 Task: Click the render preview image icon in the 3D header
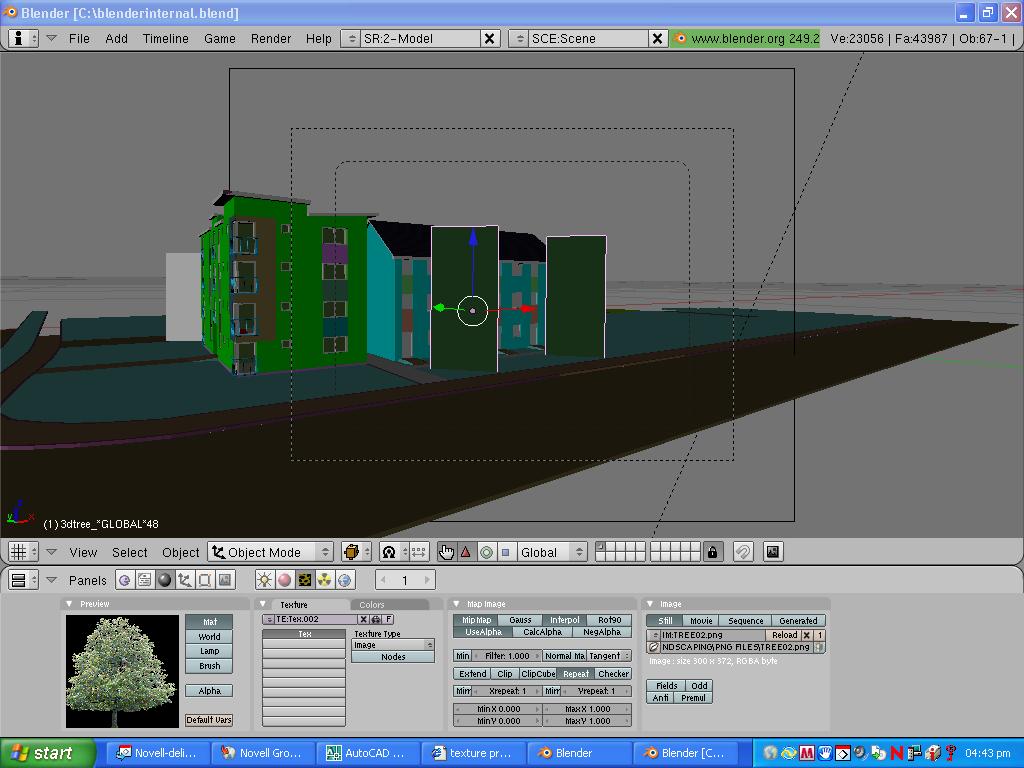[x=773, y=552]
